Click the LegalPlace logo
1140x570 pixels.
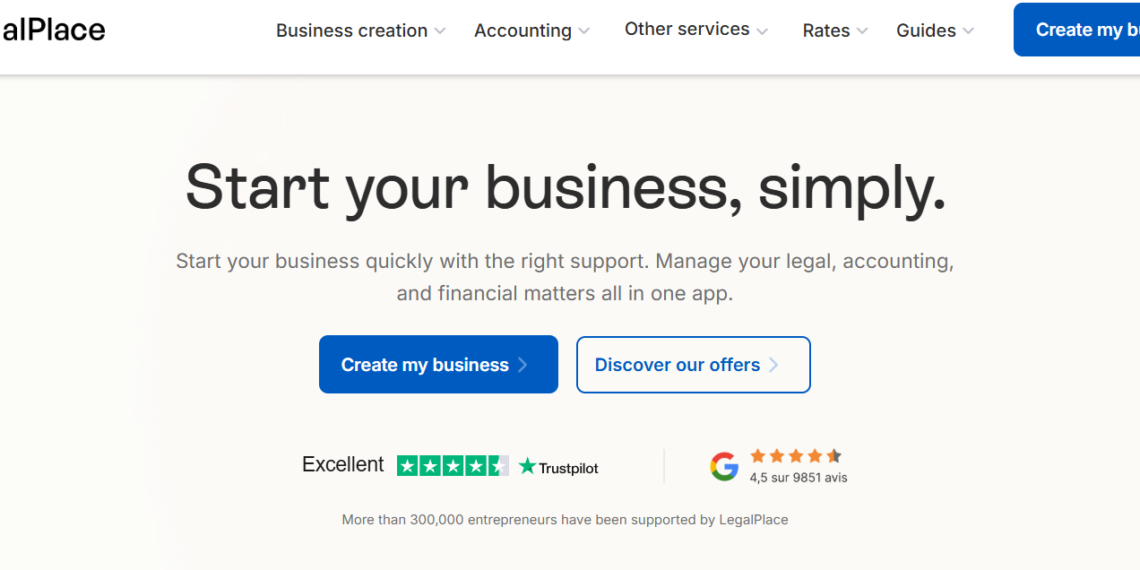pyautogui.click(x=52, y=30)
